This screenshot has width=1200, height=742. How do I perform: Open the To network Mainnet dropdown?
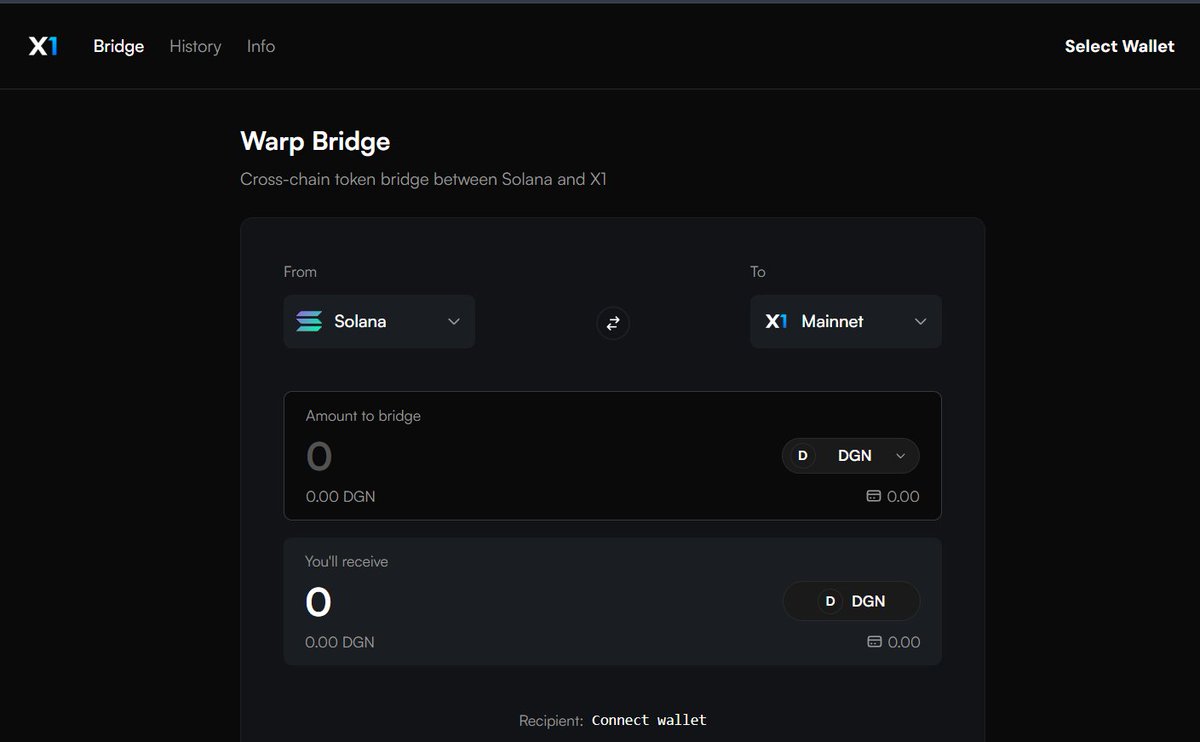pos(846,321)
